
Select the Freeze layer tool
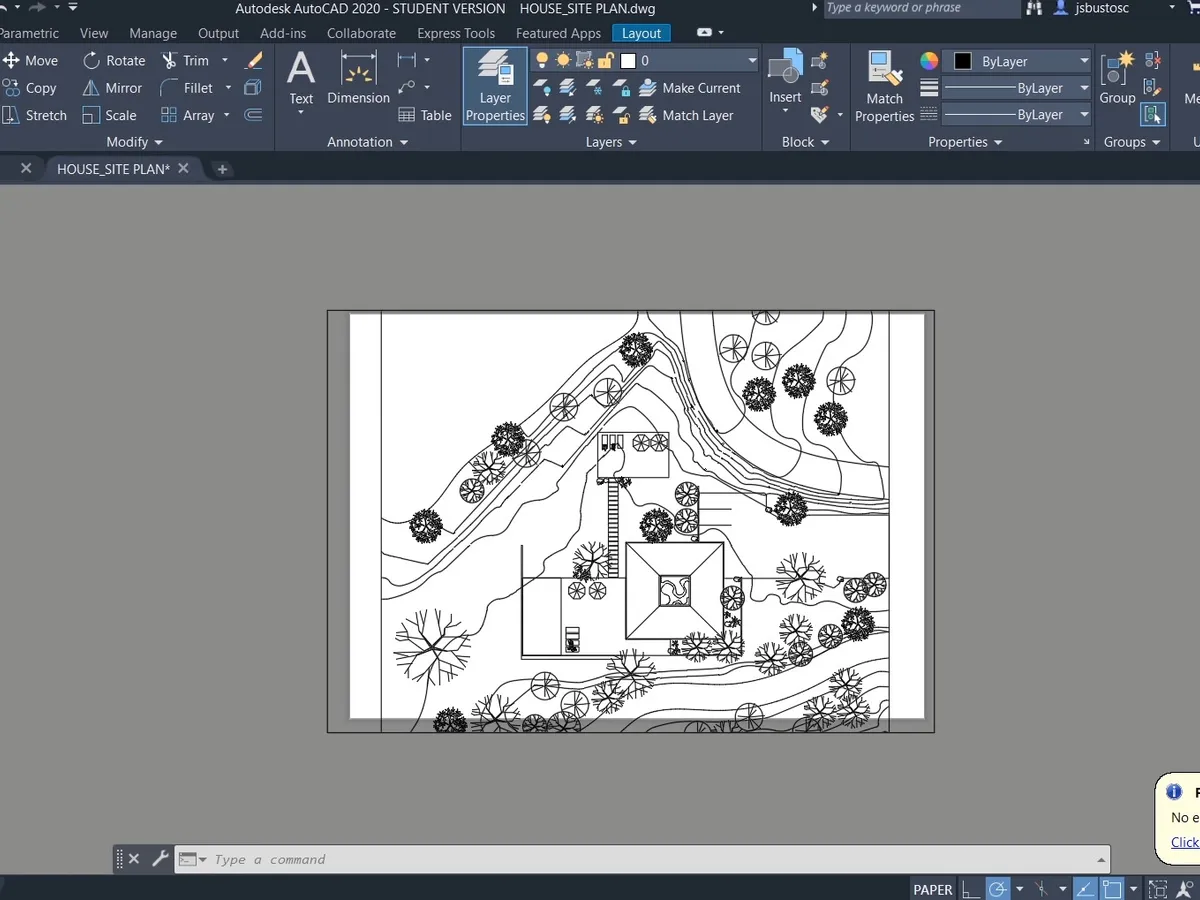click(593, 88)
